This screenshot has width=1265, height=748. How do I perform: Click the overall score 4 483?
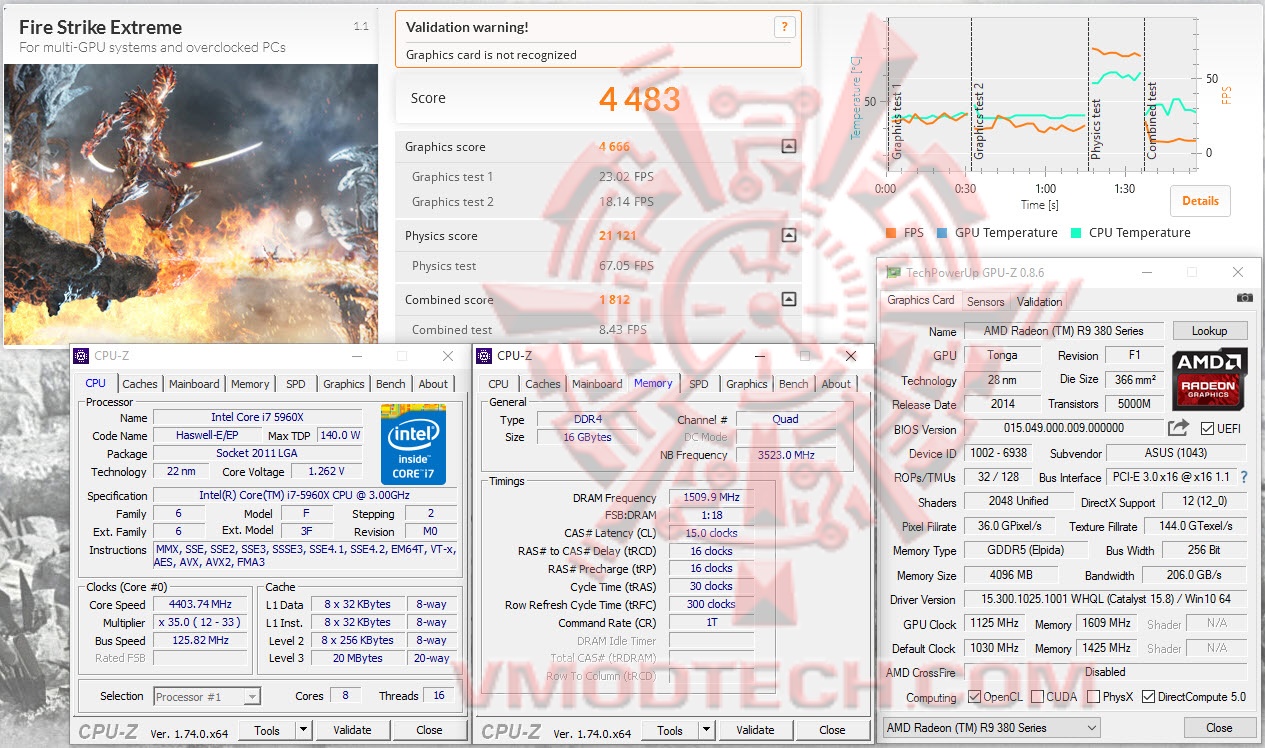click(x=639, y=98)
